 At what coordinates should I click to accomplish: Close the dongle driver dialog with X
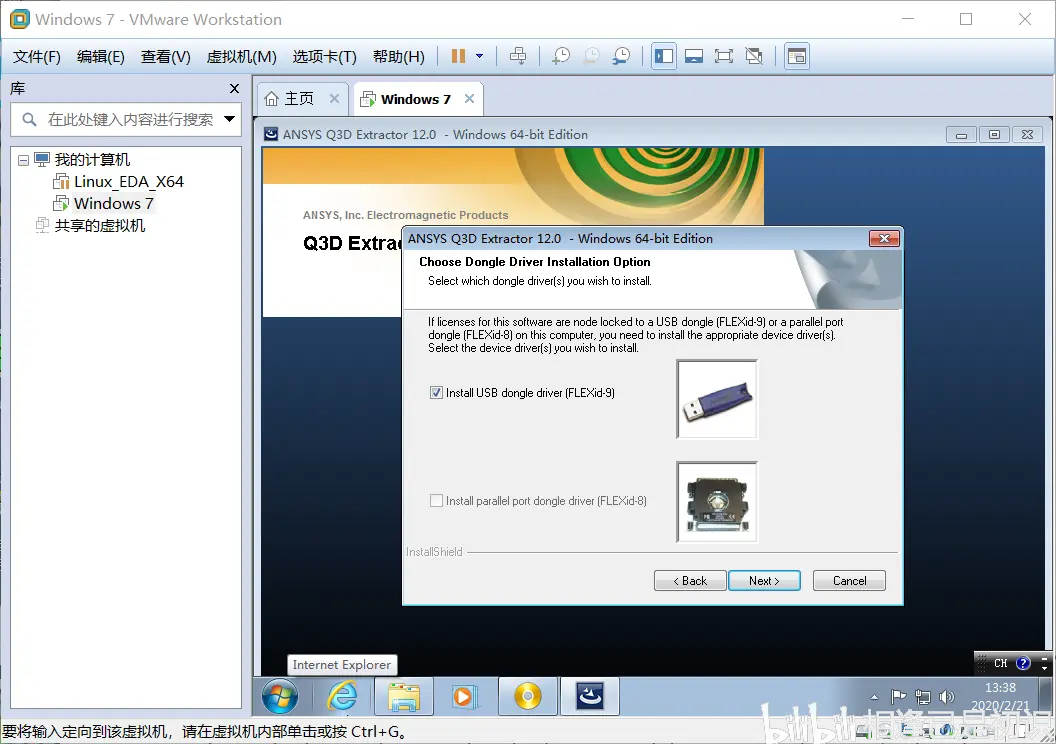884,238
